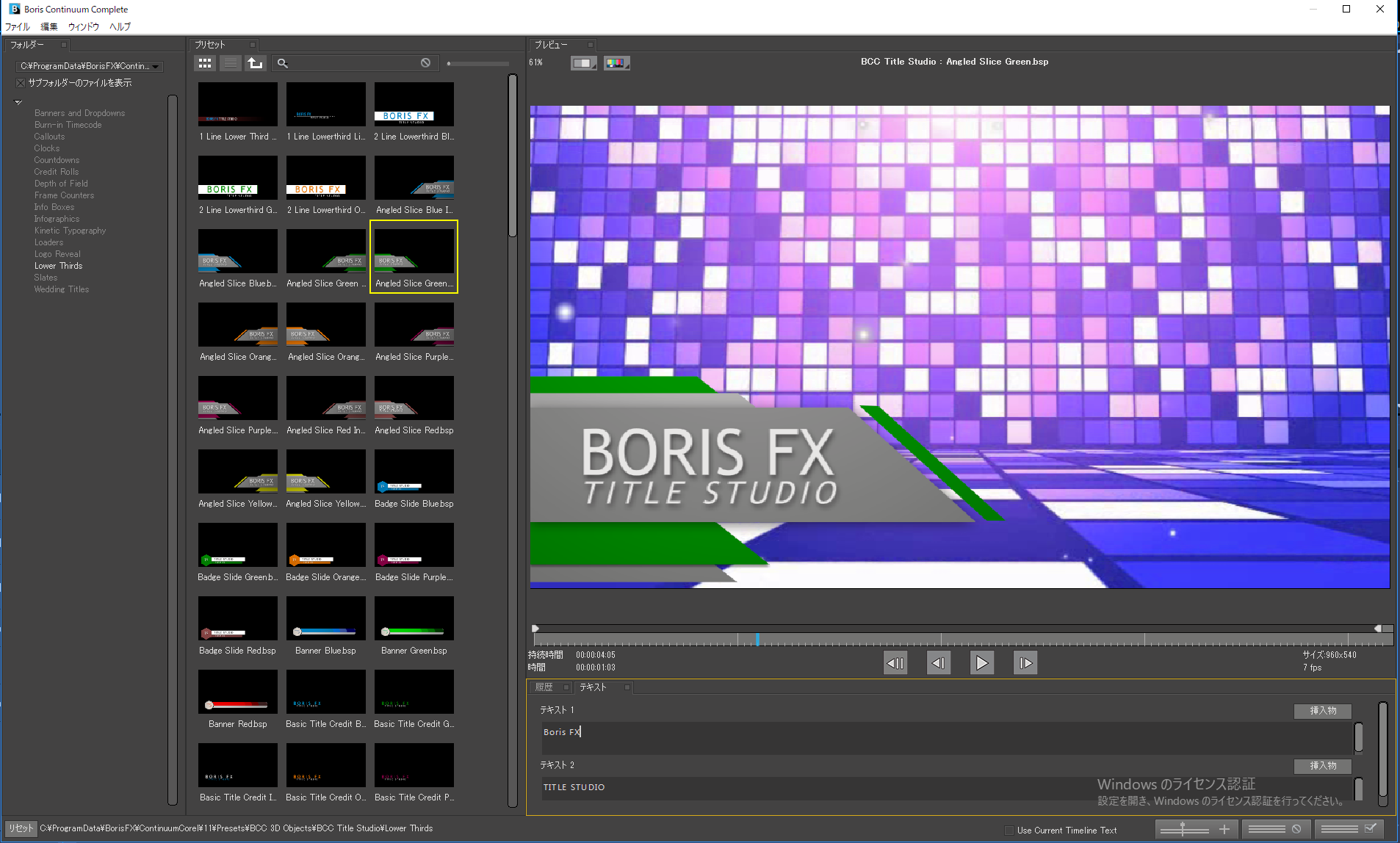1400x843 pixels.
Task: Switch presets to thumbnail grid view
Action: (205, 63)
